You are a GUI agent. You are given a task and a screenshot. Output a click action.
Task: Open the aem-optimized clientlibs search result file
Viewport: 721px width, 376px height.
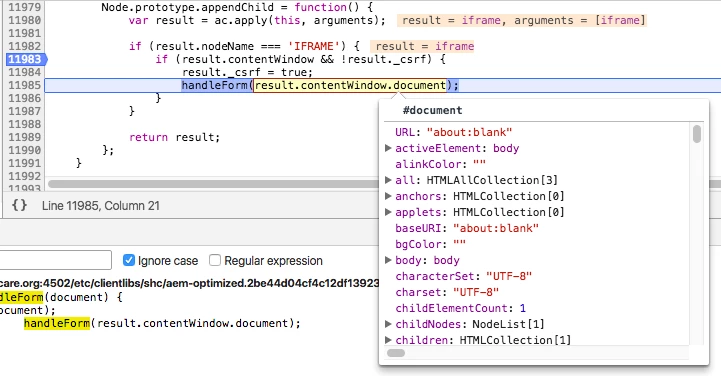[x=189, y=283]
